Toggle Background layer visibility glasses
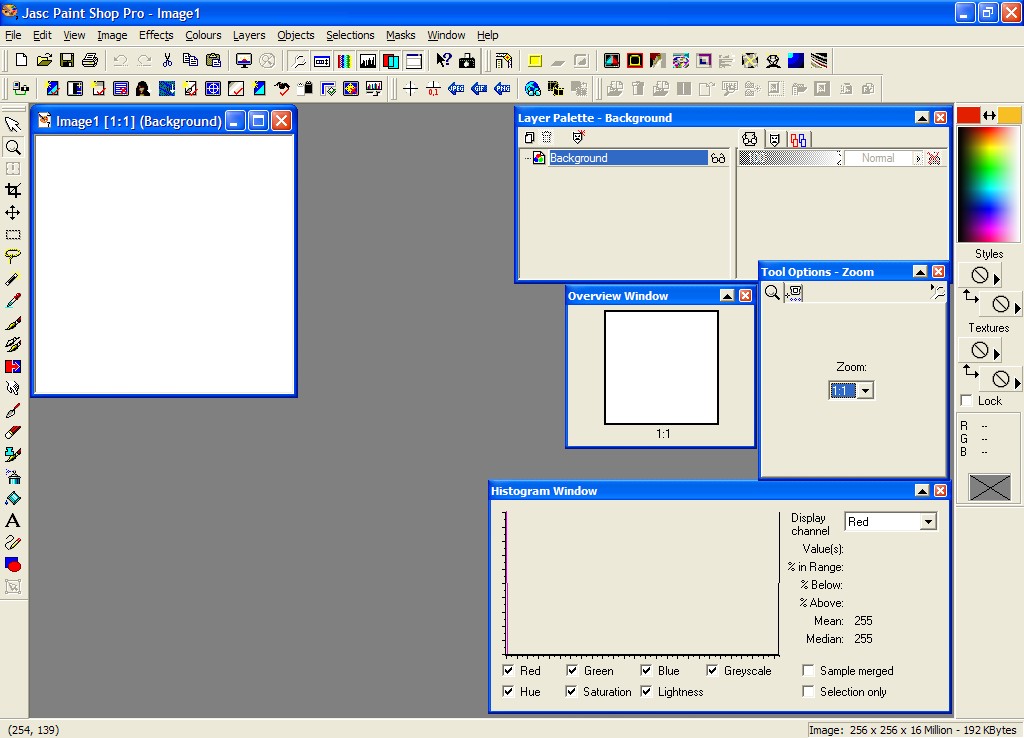Screen dimensions: 1024x738 coord(718,158)
